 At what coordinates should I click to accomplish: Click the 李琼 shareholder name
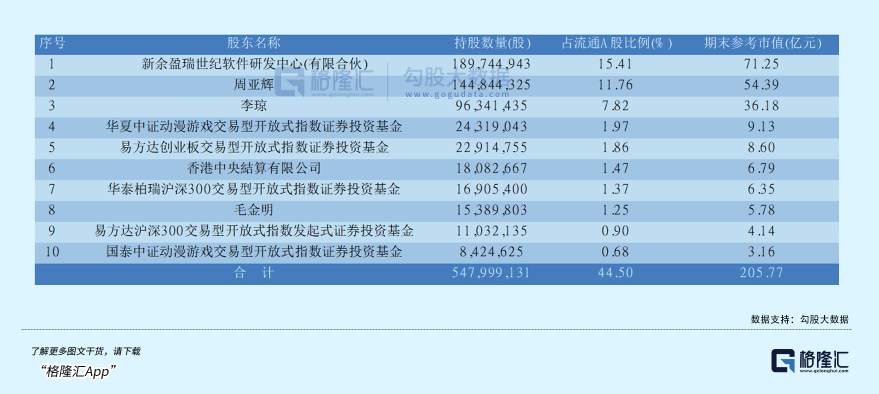(x=253, y=106)
